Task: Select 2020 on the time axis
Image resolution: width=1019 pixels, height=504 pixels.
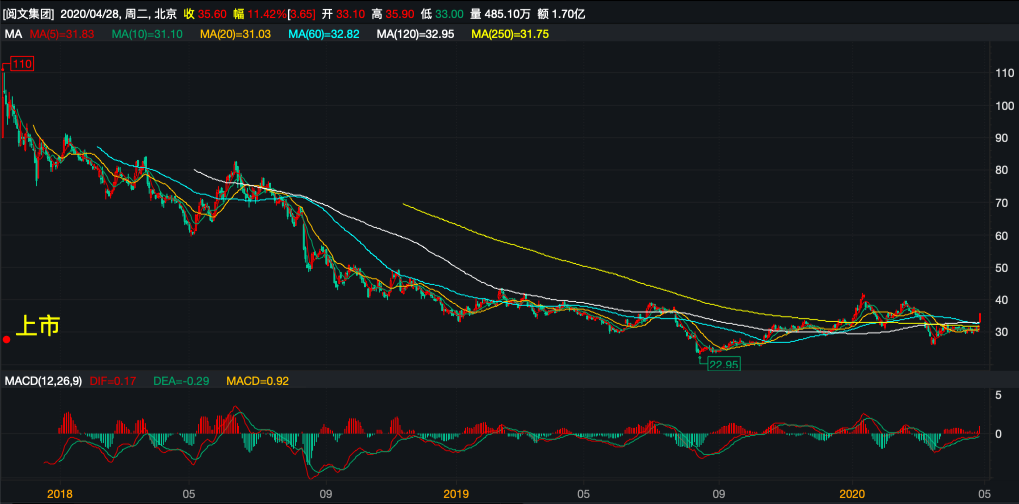Action: (852, 493)
